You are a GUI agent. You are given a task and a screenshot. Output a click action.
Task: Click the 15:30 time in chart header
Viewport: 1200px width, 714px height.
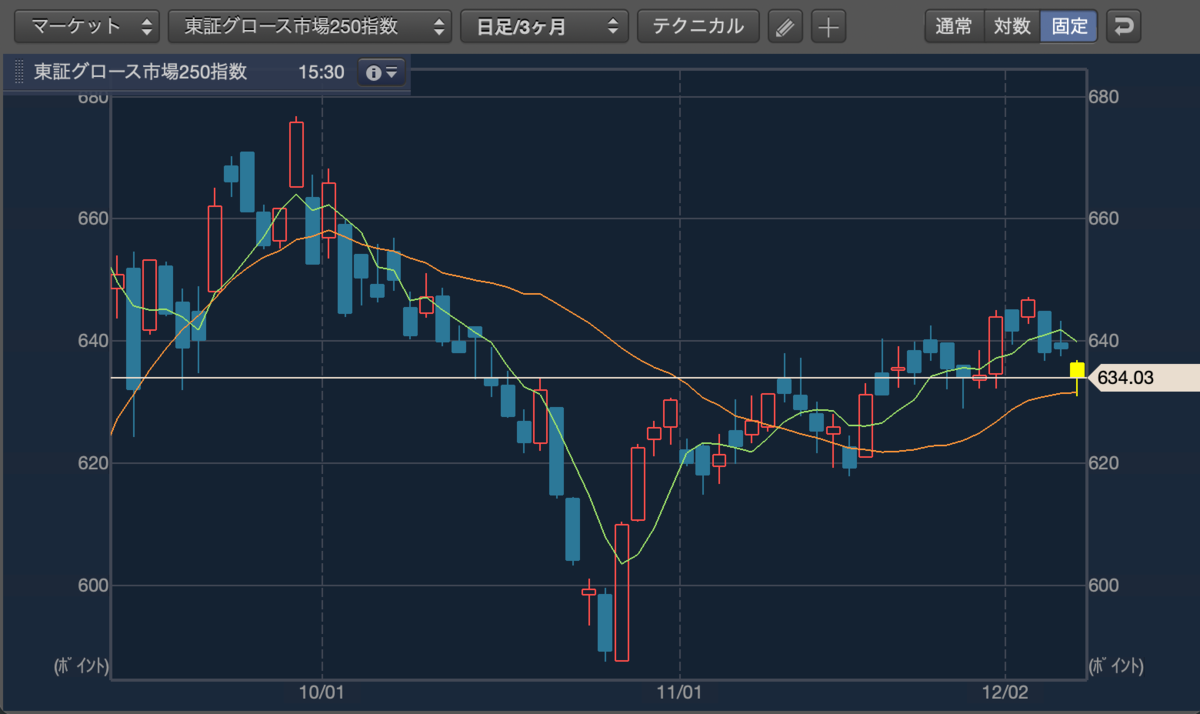click(319, 73)
